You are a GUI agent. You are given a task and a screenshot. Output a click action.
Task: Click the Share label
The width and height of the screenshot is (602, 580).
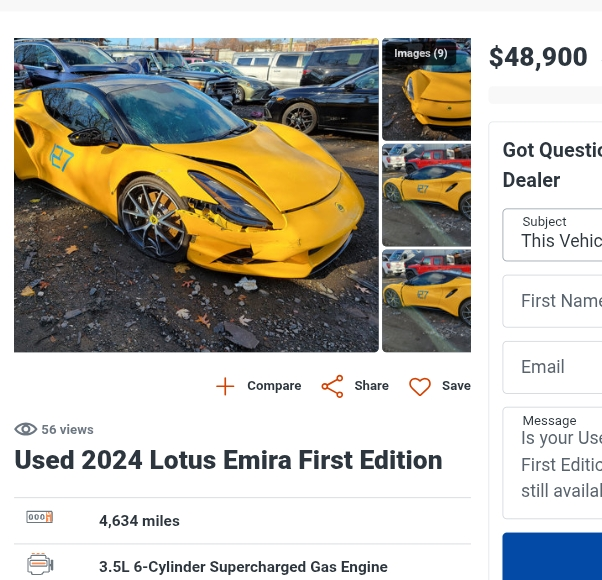tap(371, 386)
